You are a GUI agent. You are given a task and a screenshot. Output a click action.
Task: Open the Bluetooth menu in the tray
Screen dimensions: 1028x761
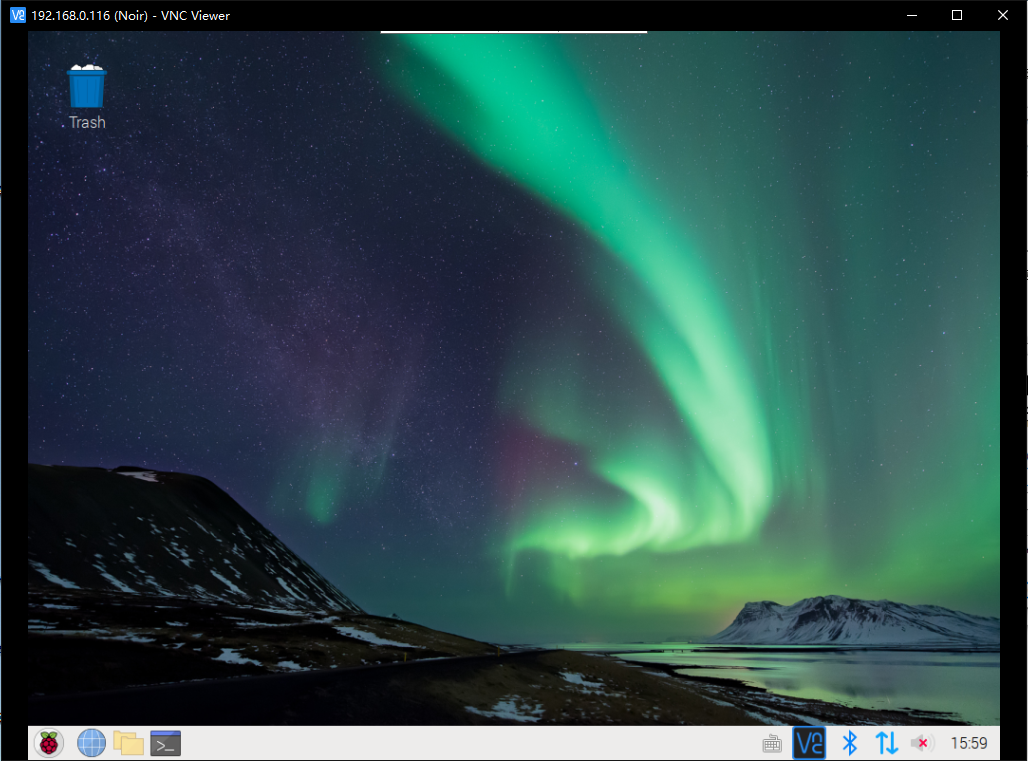(x=850, y=743)
